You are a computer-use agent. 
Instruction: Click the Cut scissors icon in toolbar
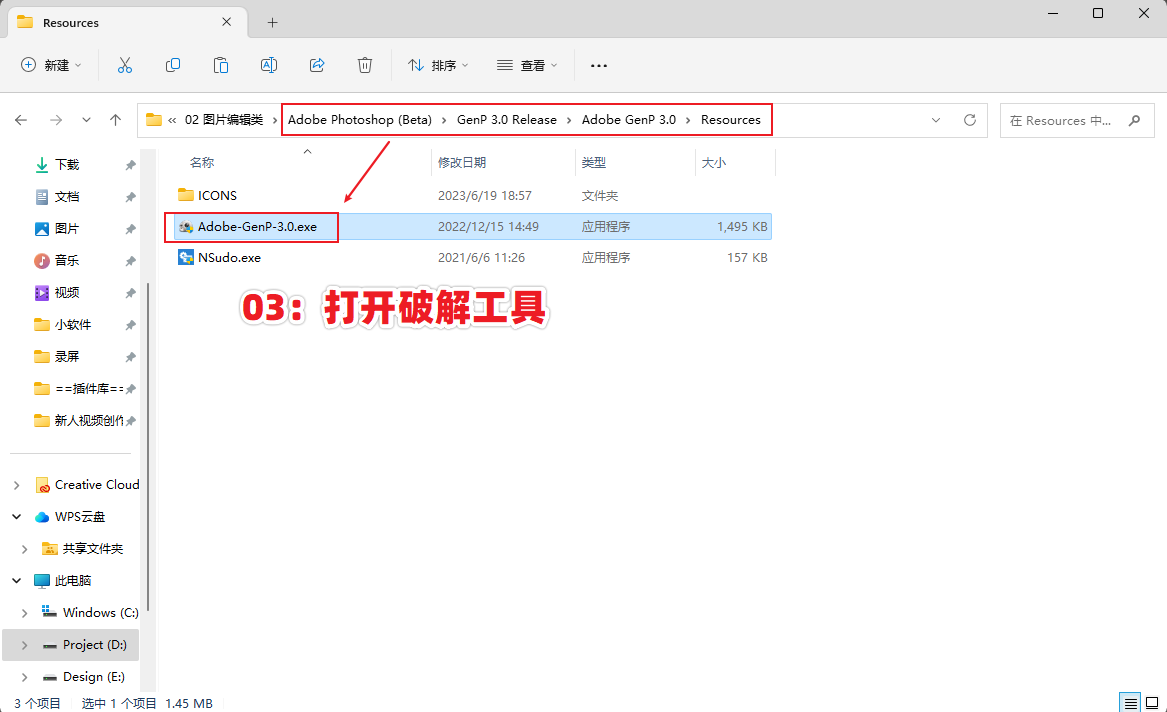(125, 65)
